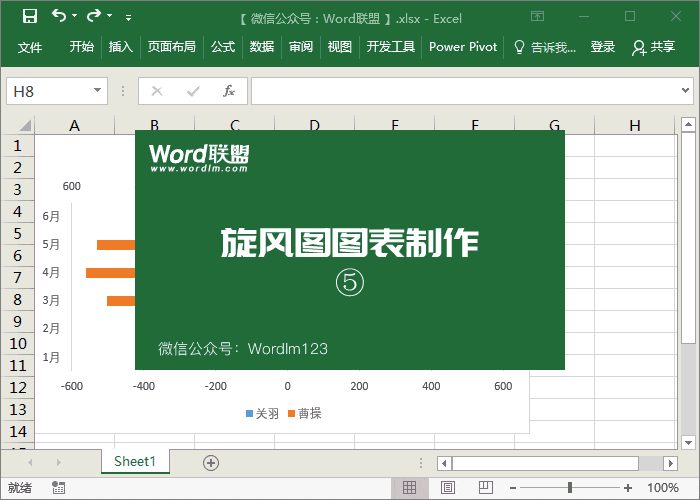
Task: Click the zoom in plus button
Action: (627, 488)
